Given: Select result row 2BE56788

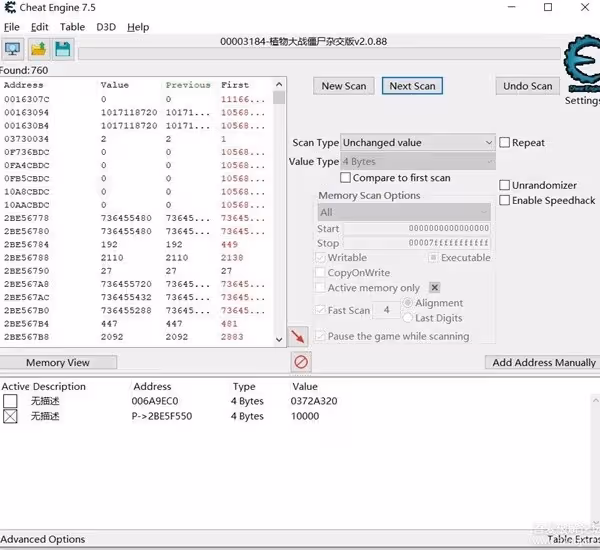Looking at the screenshot, I should (137, 258).
